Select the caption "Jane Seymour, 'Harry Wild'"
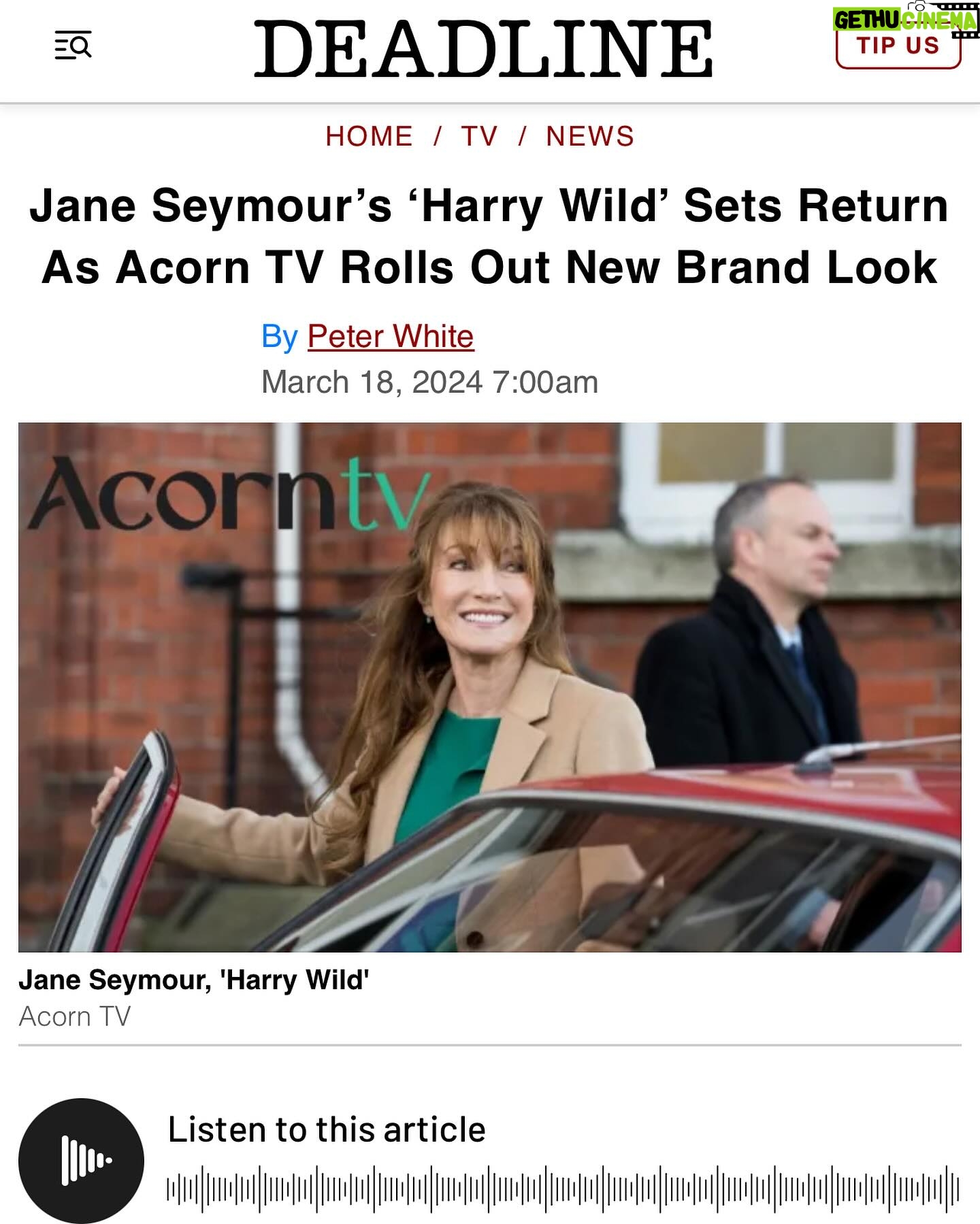The image size is (980, 1224). pos(194,980)
